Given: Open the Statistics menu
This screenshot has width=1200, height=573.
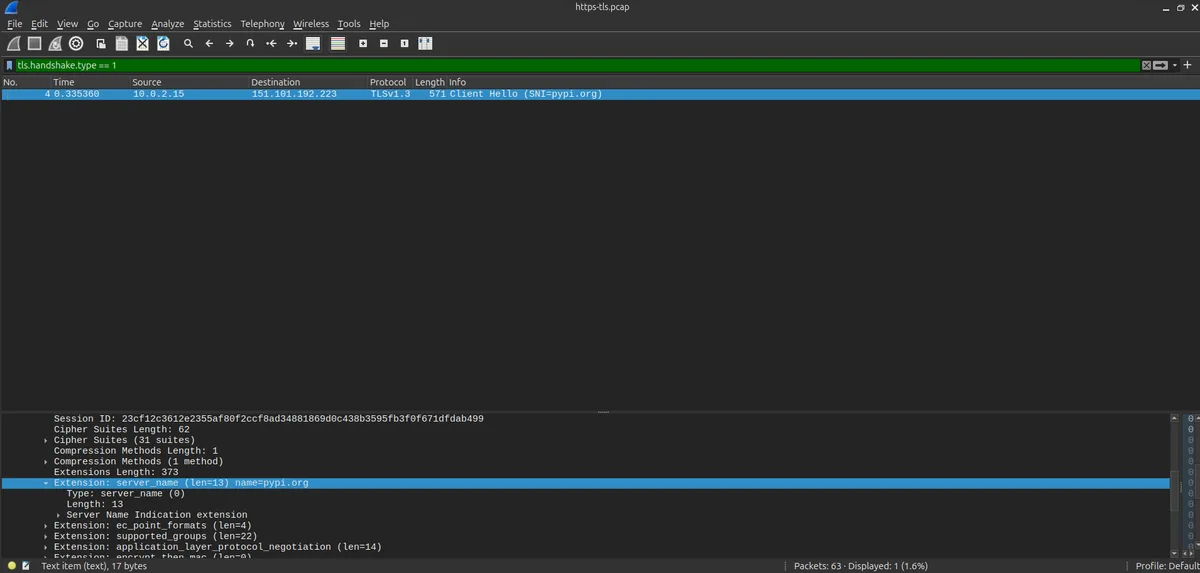Looking at the screenshot, I should click(212, 24).
